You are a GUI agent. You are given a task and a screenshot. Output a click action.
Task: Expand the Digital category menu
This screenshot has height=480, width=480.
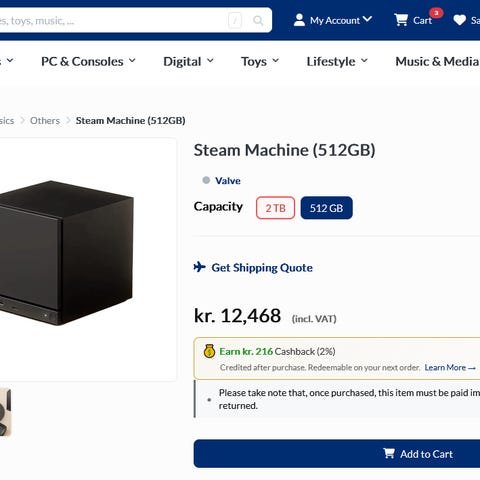188,61
